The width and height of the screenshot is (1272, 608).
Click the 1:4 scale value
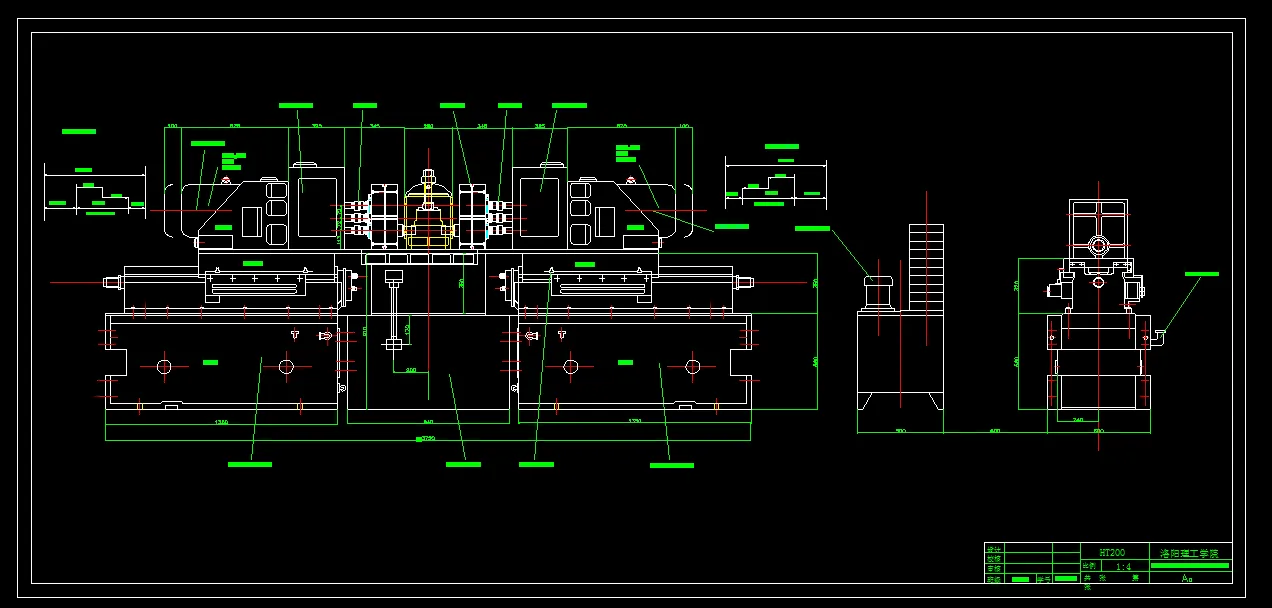1123,566
